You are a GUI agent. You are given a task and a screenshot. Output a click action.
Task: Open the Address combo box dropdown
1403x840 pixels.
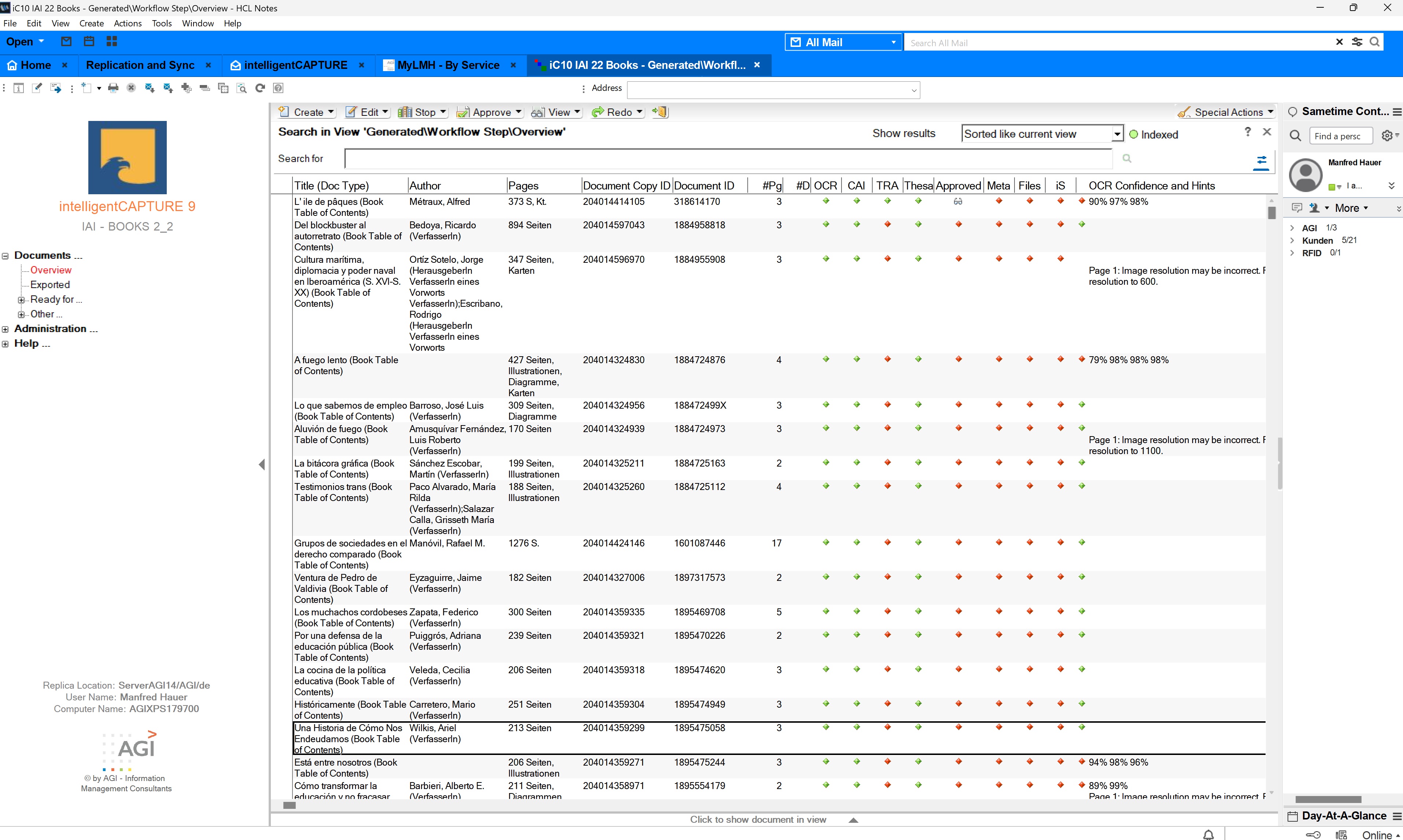(x=913, y=90)
